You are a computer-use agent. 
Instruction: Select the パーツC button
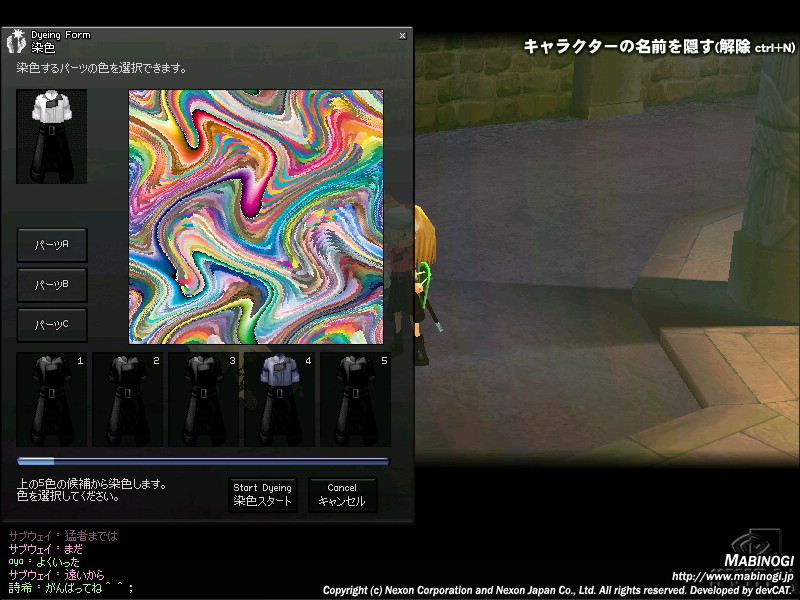52,325
